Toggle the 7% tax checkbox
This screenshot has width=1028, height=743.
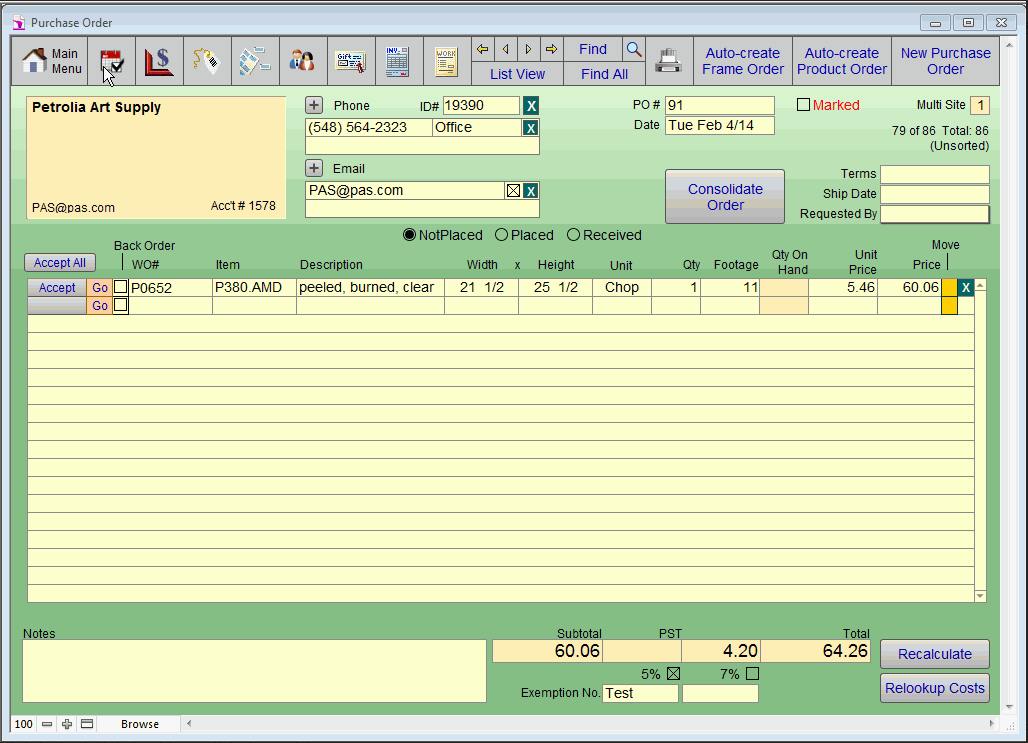click(x=752, y=673)
